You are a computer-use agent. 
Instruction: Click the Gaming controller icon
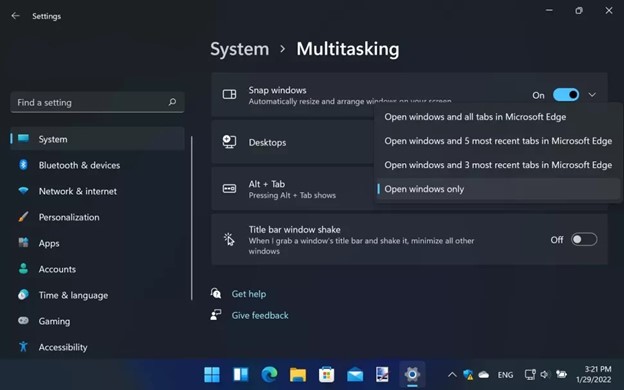coord(23,321)
